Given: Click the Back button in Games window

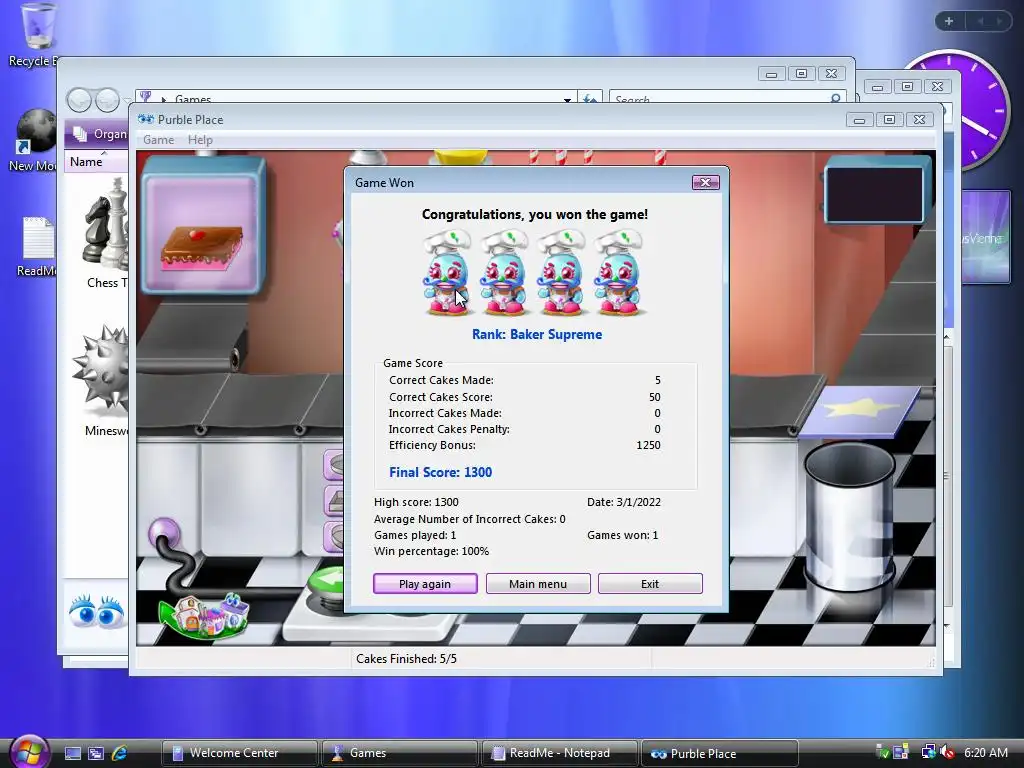Looking at the screenshot, I should [80, 101].
